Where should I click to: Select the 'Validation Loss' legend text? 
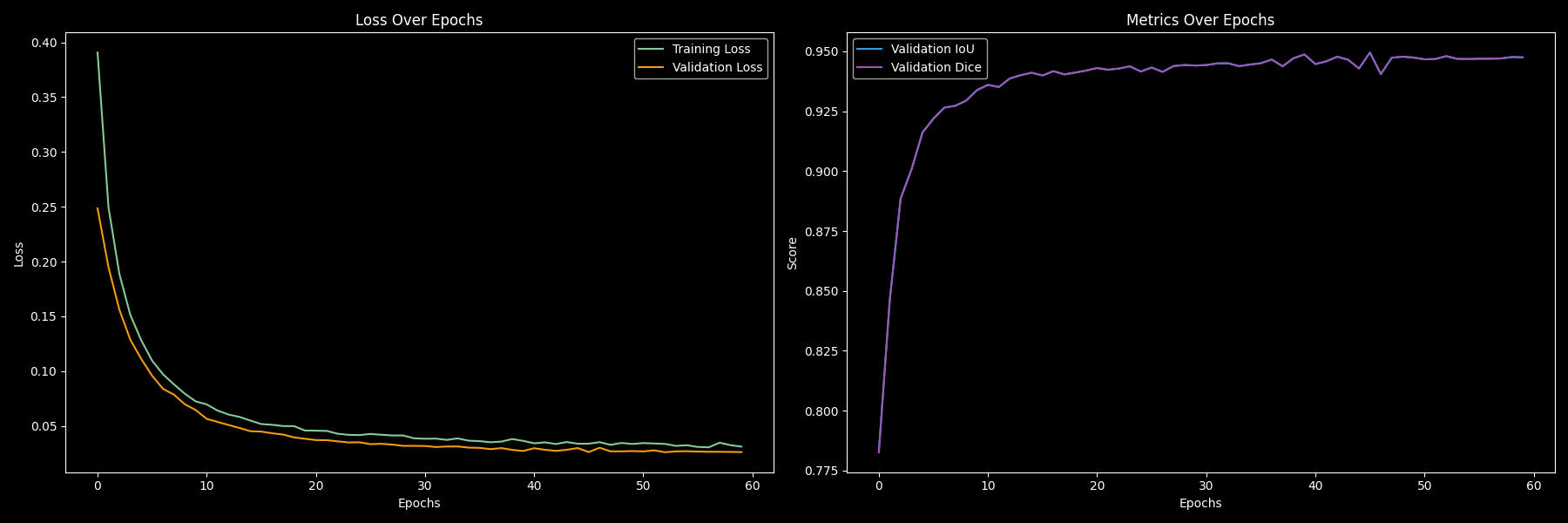coord(717,67)
